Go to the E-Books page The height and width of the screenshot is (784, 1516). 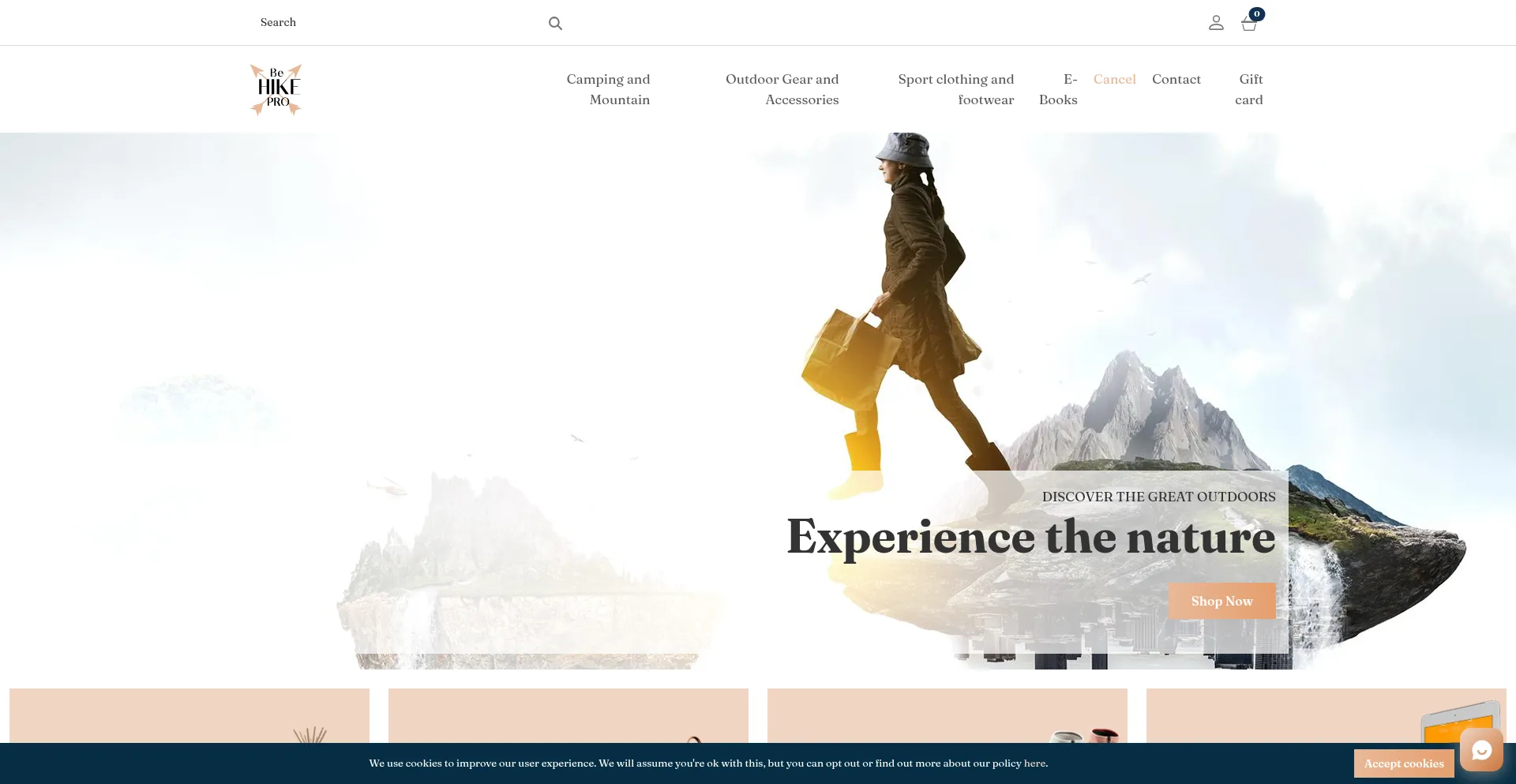[x=1059, y=89]
